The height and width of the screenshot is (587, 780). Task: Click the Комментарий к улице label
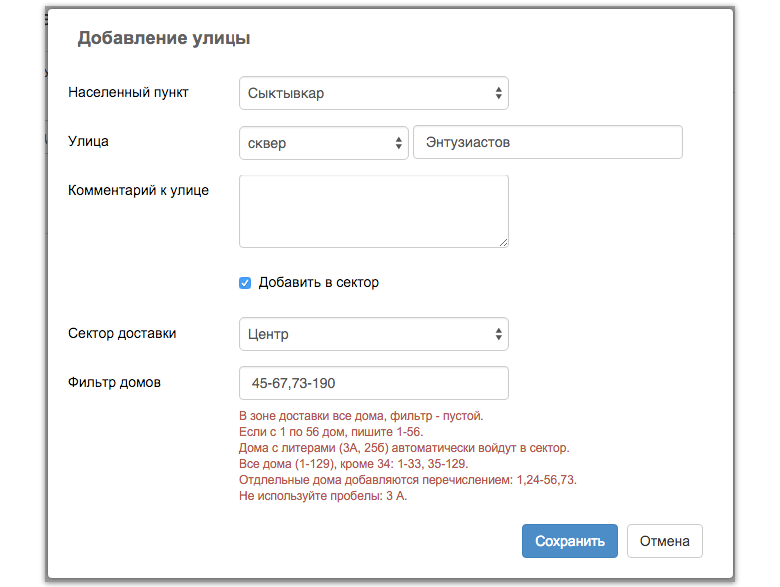click(138, 190)
